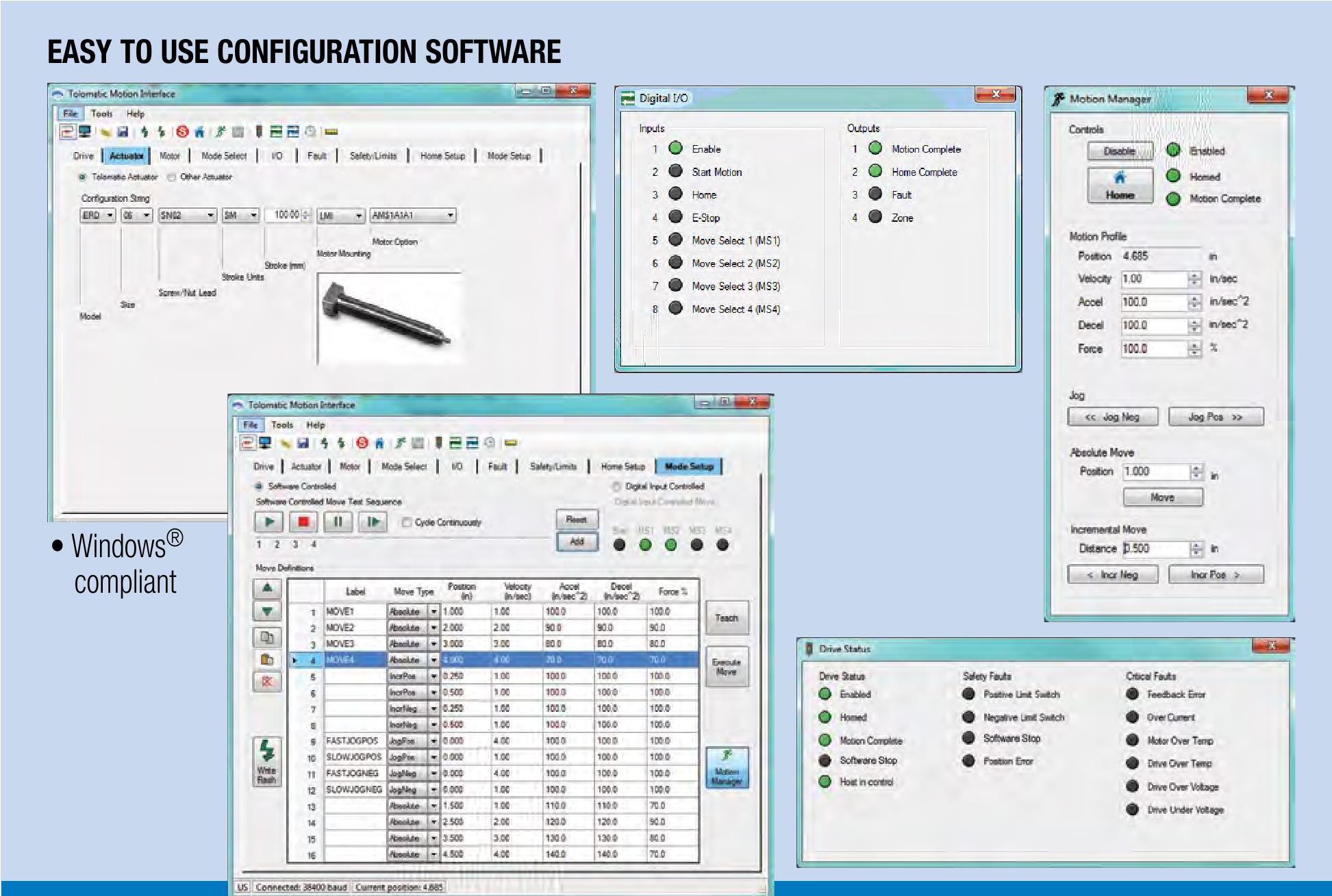Select the Other Actuator radio option
This screenshot has width=1332, height=896.
(x=172, y=177)
